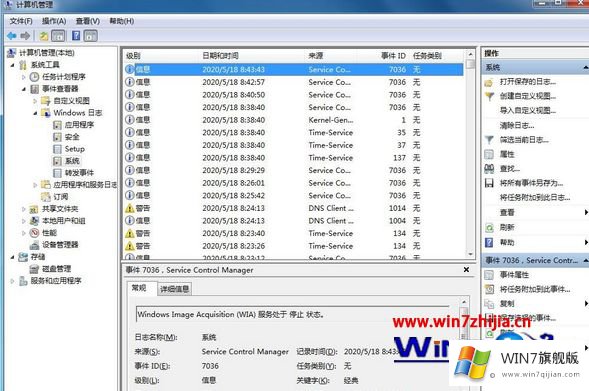Collapse the 系统工具 tree node
This screenshot has height=391, width=589.
pyautogui.click(x=12, y=65)
